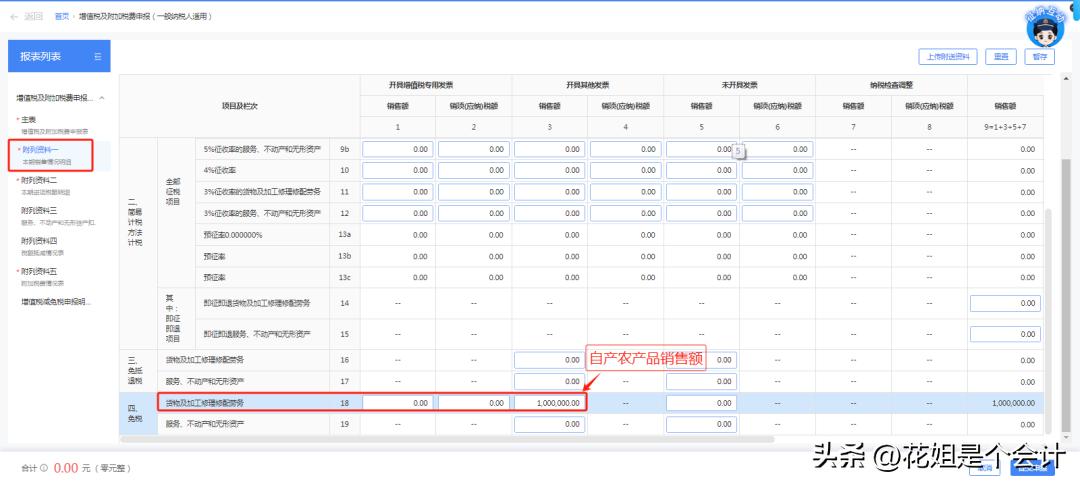Focus row 11 column 4 税额 field
The width and height of the screenshot is (1080, 484).
pyautogui.click(x=625, y=192)
